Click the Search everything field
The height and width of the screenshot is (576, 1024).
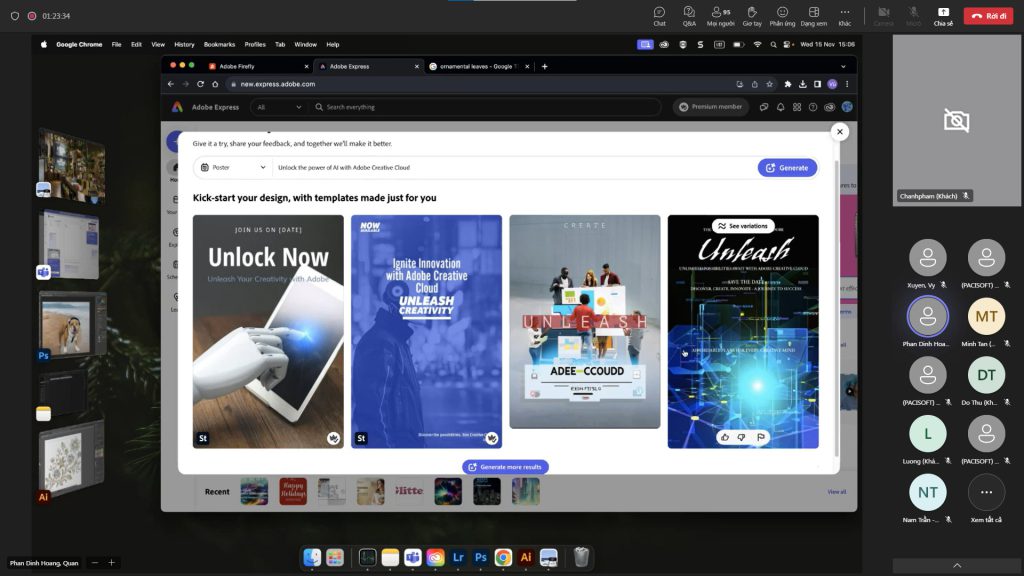(x=486, y=107)
